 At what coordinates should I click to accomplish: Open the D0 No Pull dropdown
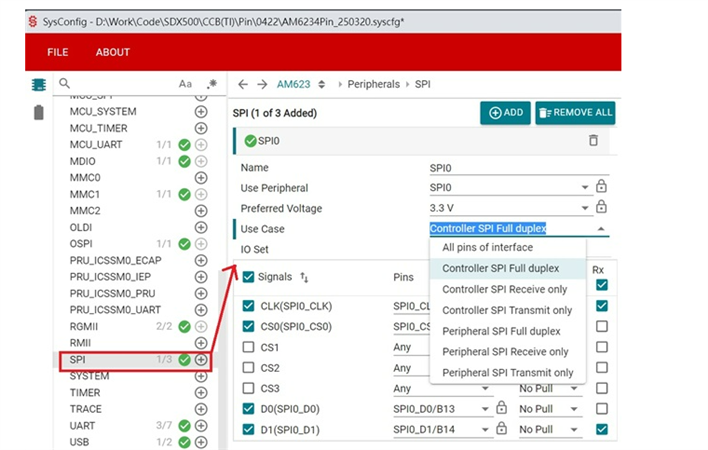click(x=550, y=409)
